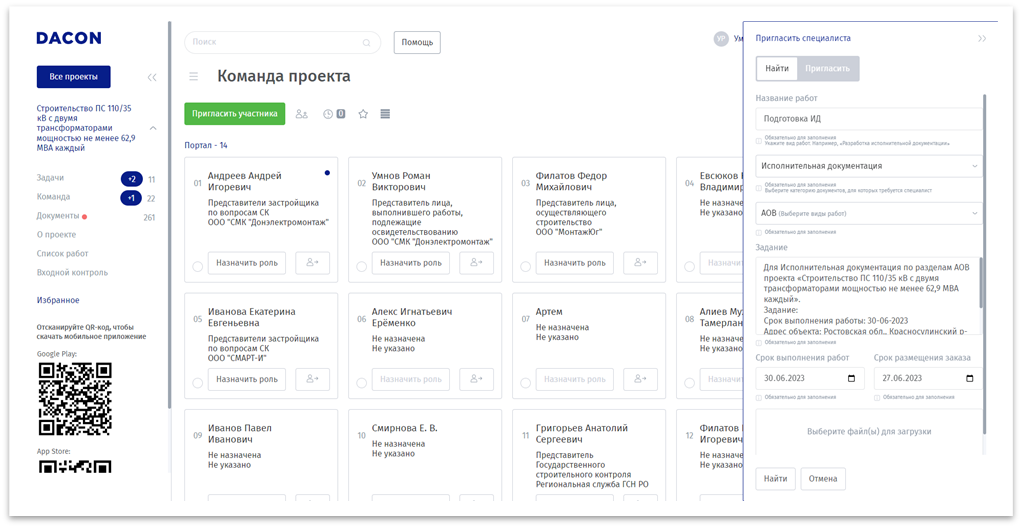1022x528 pixels.
Task: Click transfer user icon on Андреев card
Action: (x=312, y=263)
